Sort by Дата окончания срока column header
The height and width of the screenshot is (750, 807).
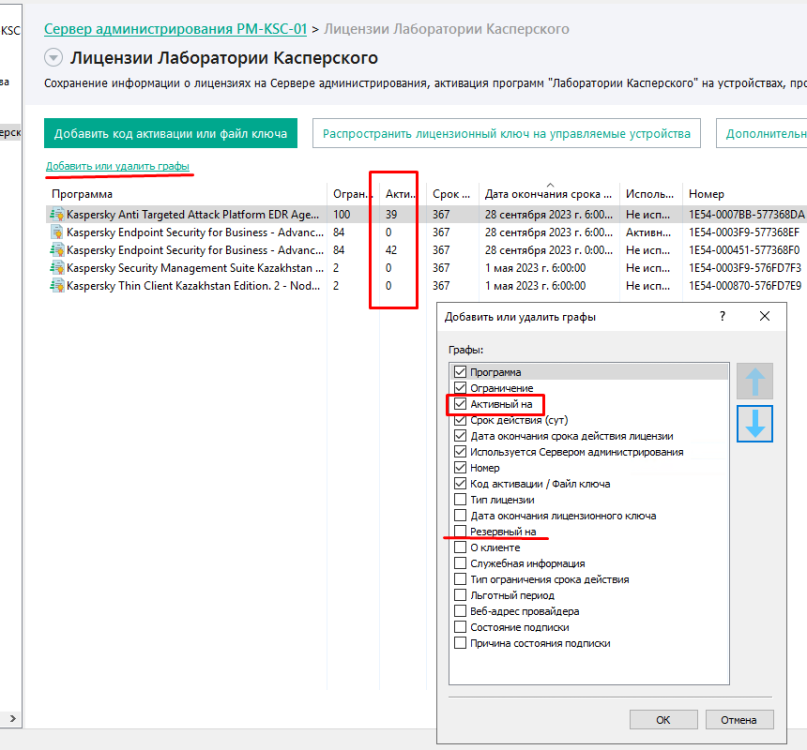click(549, 194)
